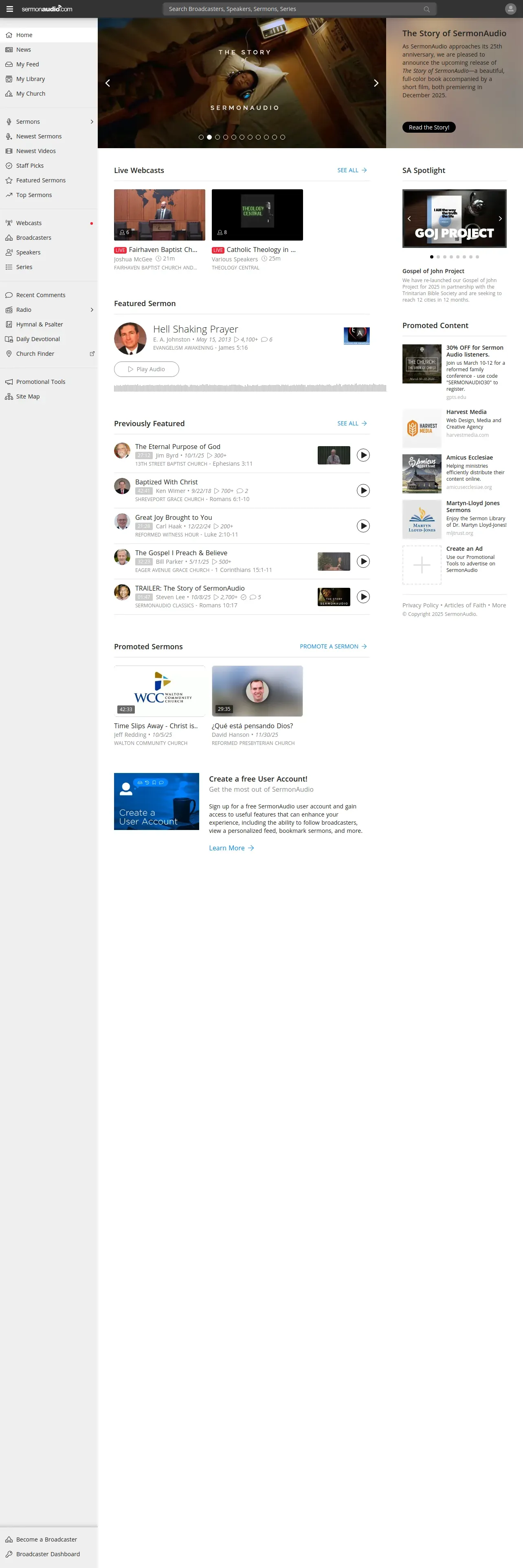Play The Eternal Purpose of God
This screenshot has height=1568, width=523.
363,456
